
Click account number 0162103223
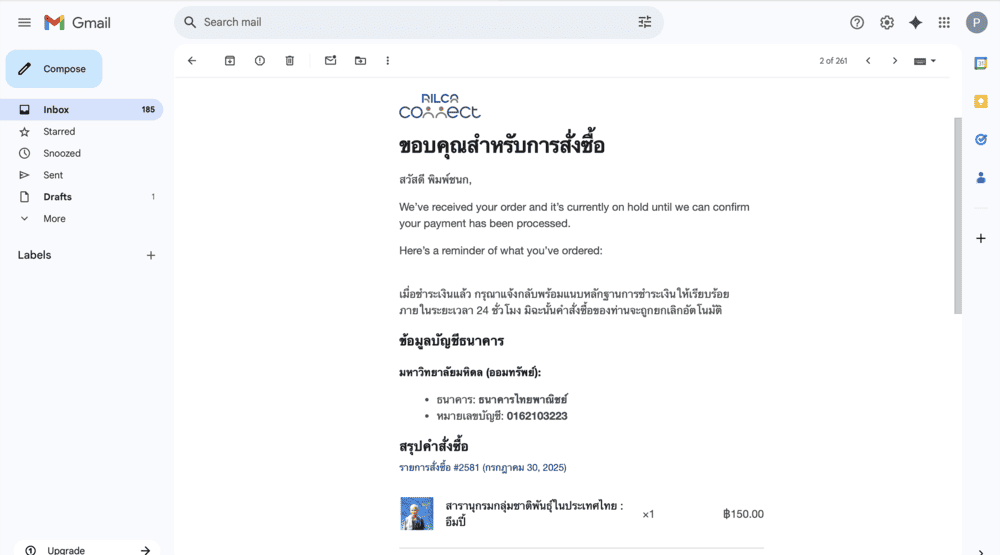click(537, 416)
